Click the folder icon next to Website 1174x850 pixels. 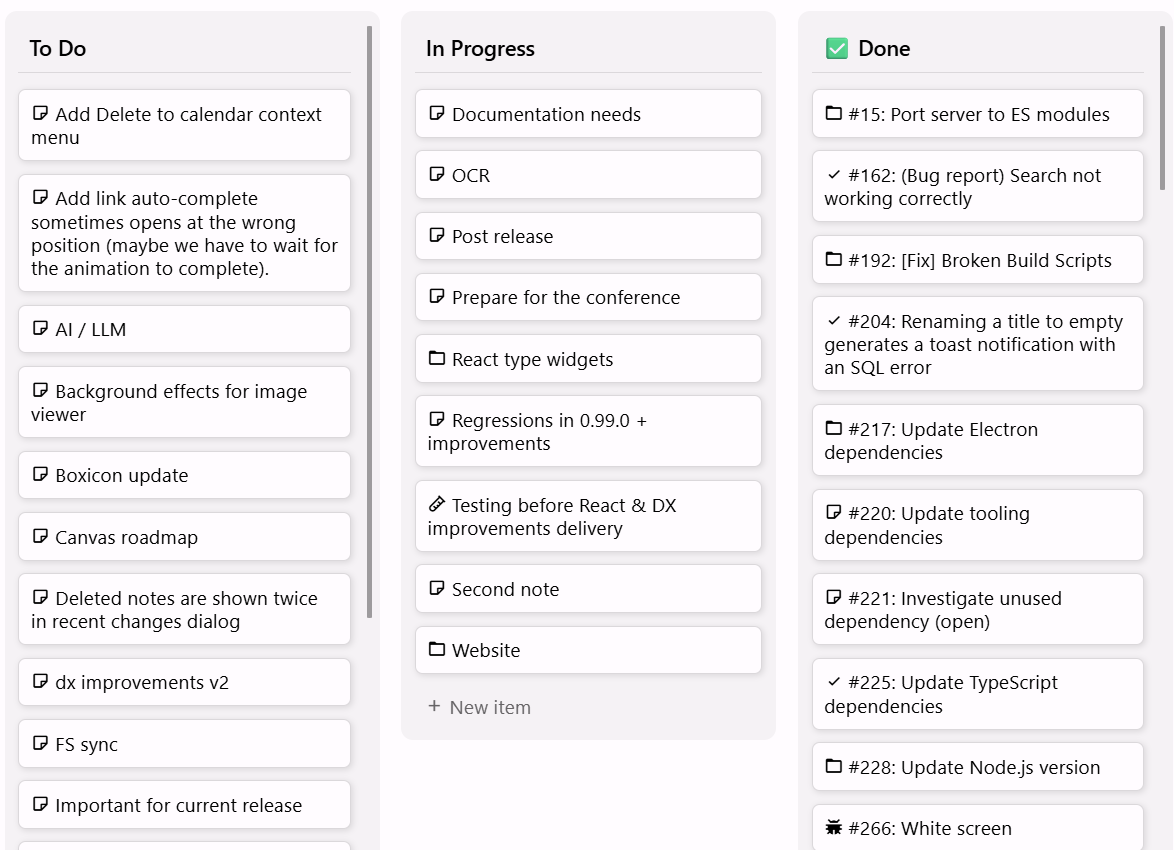pyautogui.click(x=436, y=649)
